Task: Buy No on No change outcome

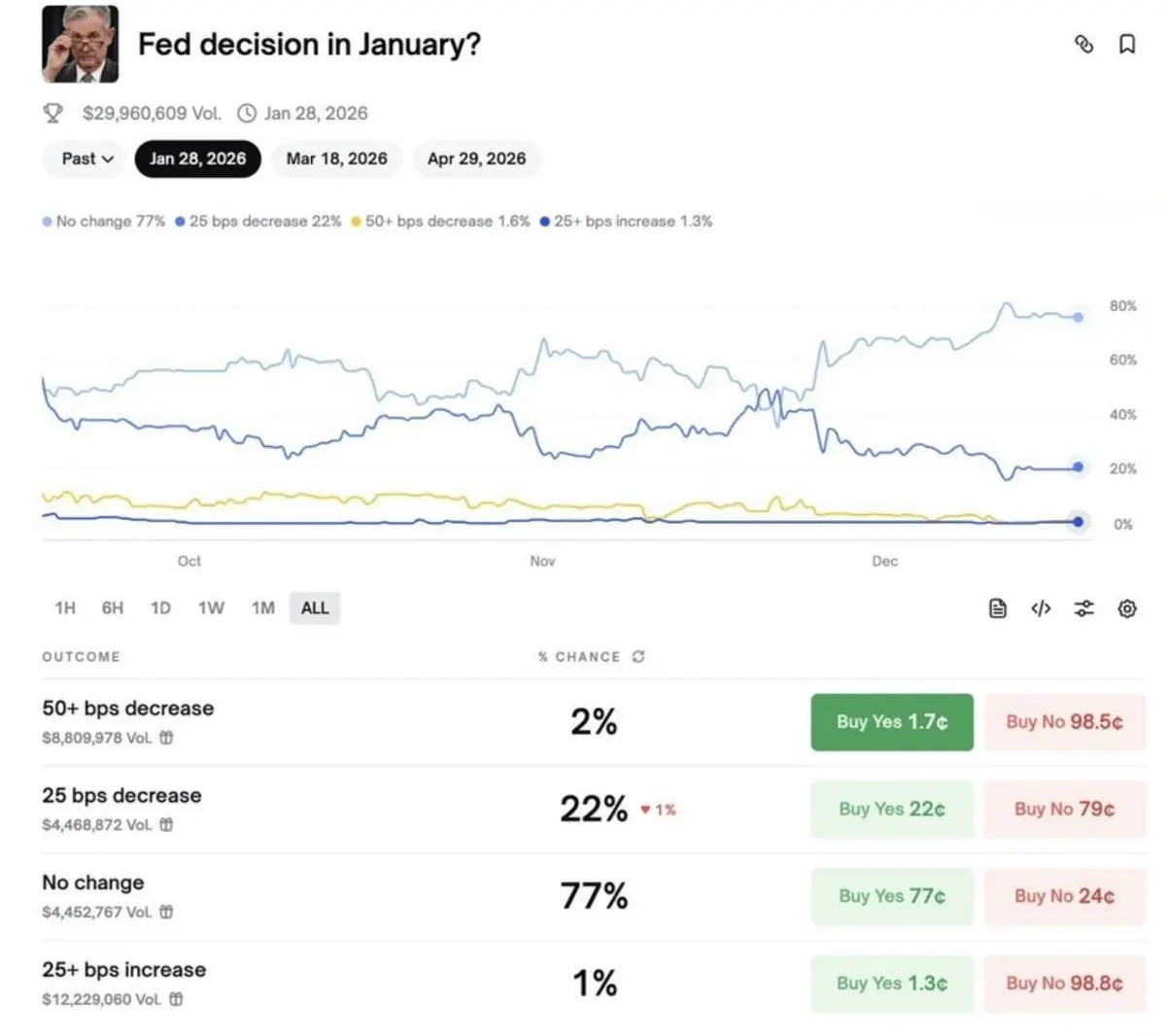Action: 1064,896
